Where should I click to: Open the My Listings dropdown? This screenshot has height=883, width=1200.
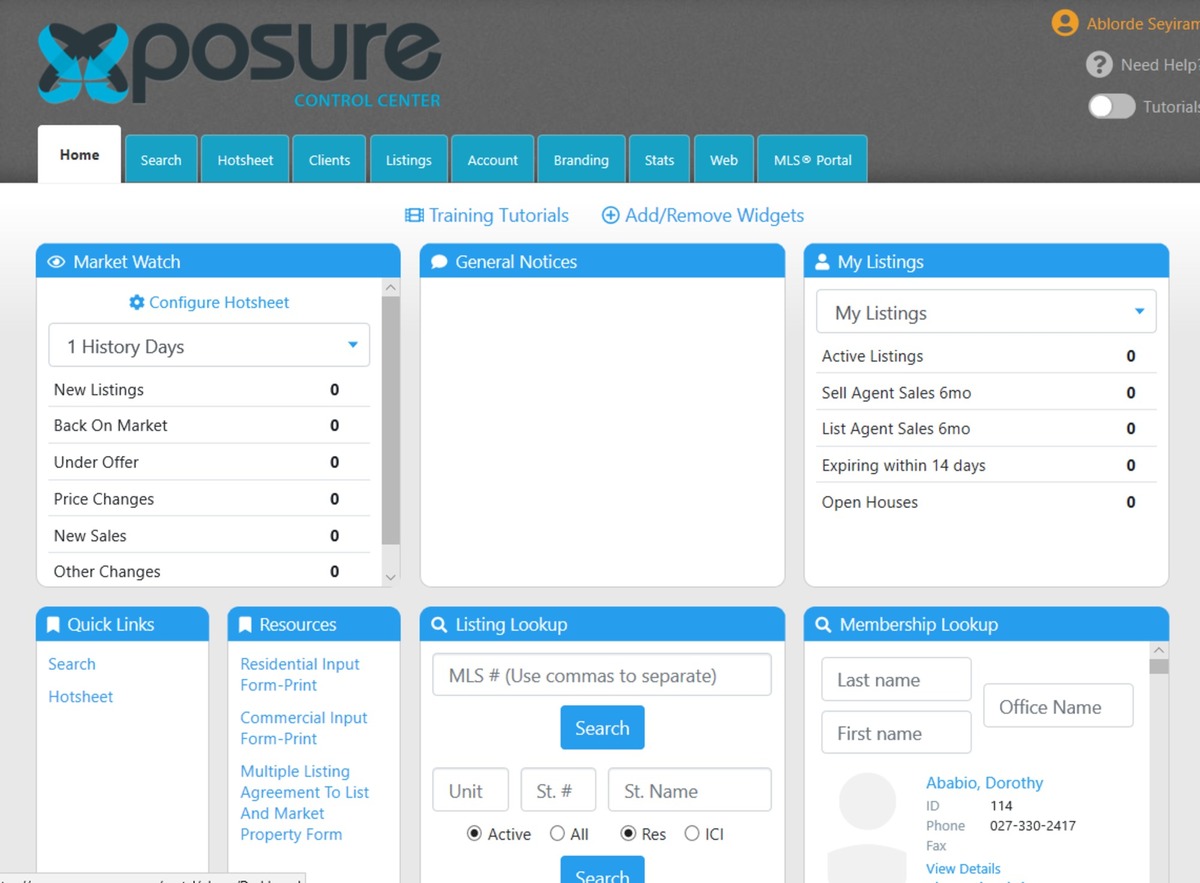pyautogui.click(x=985, y=312)
